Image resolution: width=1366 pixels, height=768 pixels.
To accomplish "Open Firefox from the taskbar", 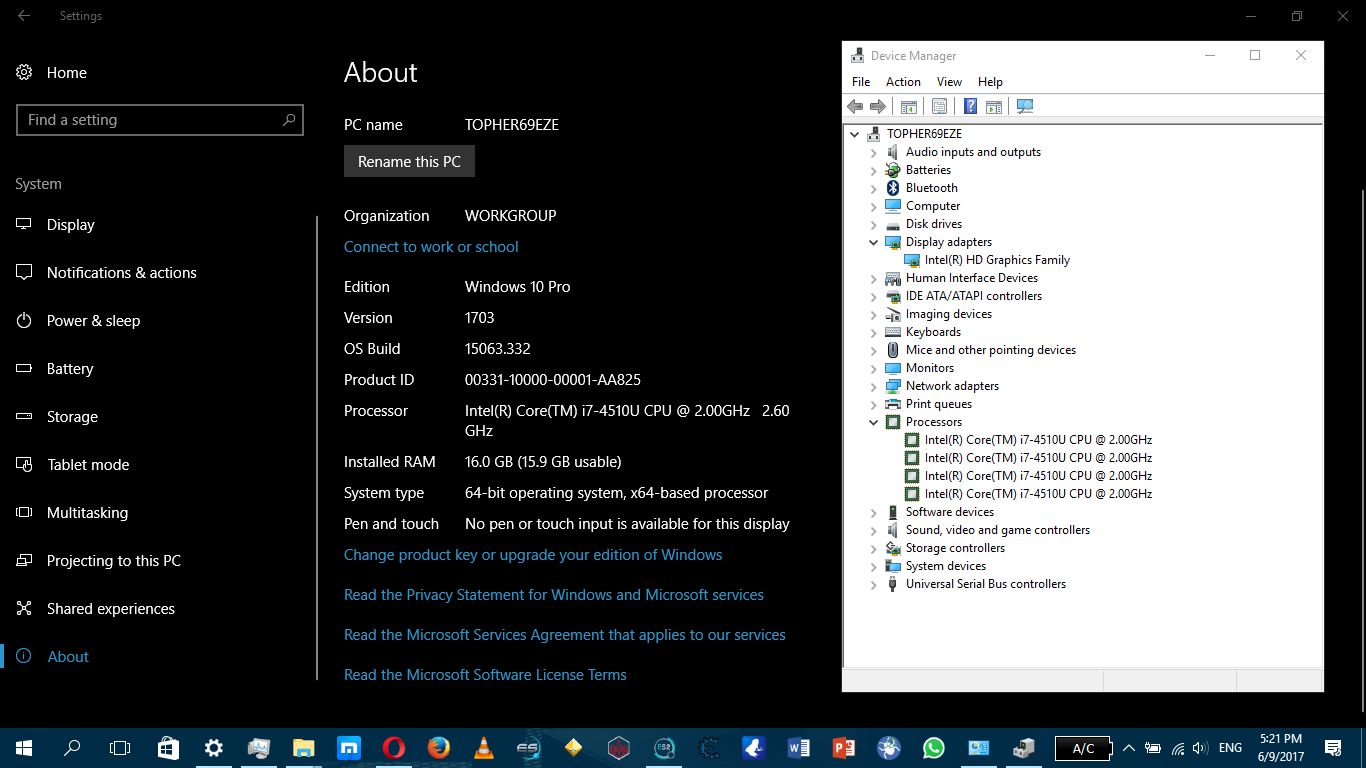I will click(x=438, y=748).
